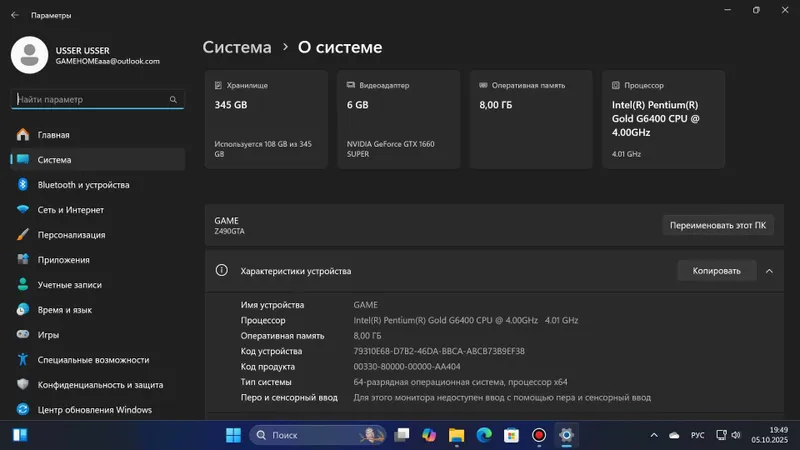This screenshot has width=800, height=450.
Task: Open the Главная home page
Action: [x=97, y=135]
